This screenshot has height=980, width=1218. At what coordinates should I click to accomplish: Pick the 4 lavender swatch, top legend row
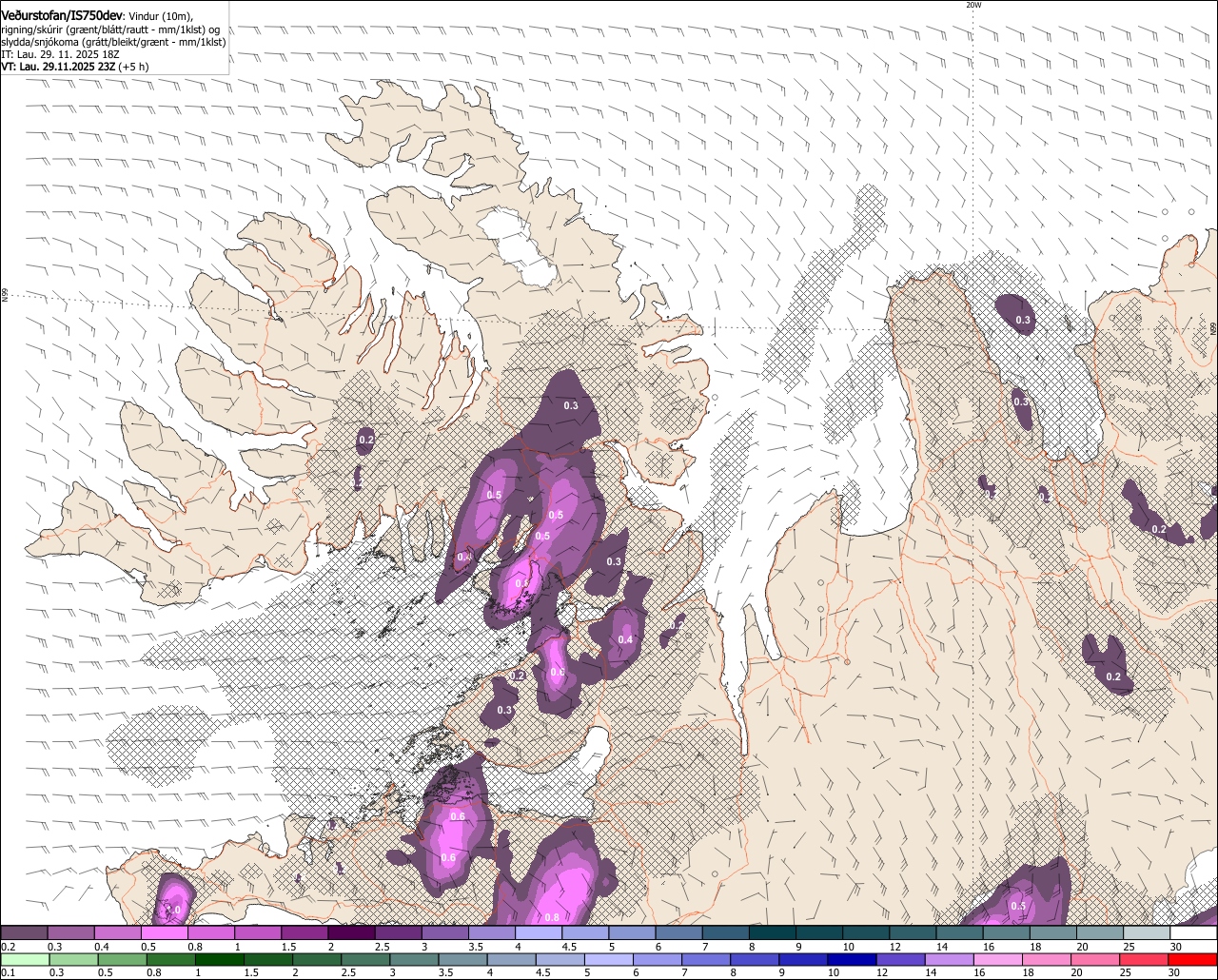point(539,933)
